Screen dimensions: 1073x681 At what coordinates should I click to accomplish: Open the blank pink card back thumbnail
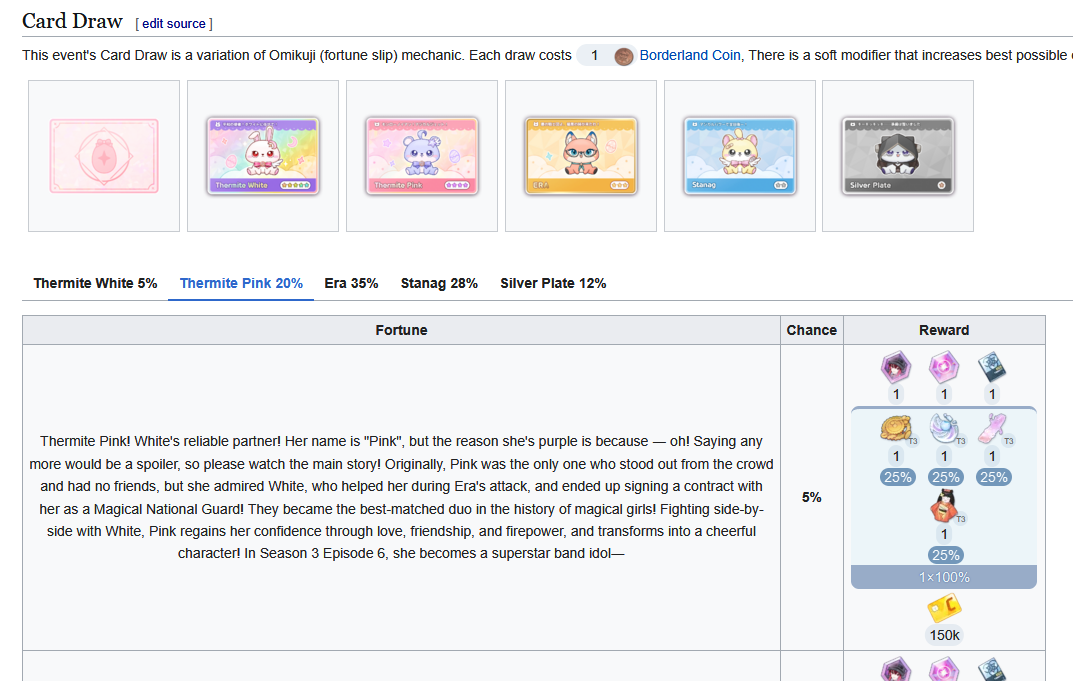(x=104, y=156)
